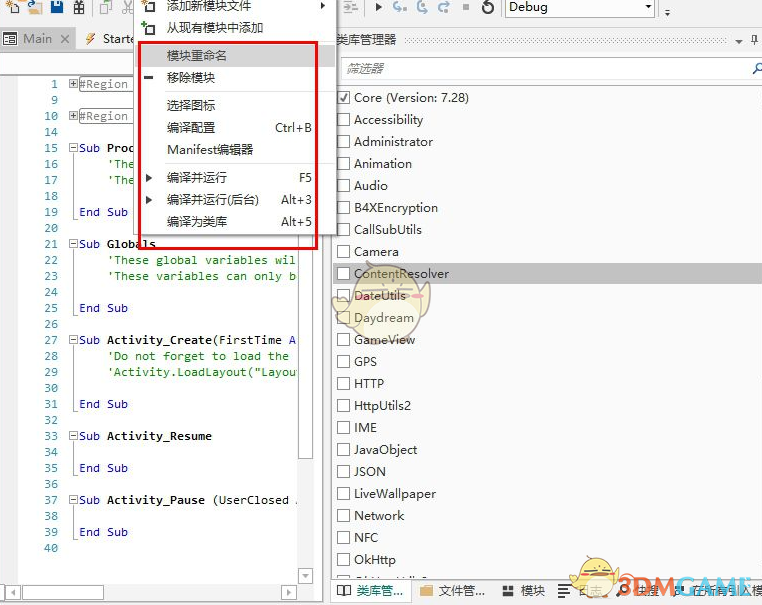Click the Save floppy disk icon
Image resolution: width=762 pixels, height=605 pixels.
click(57, 6)
